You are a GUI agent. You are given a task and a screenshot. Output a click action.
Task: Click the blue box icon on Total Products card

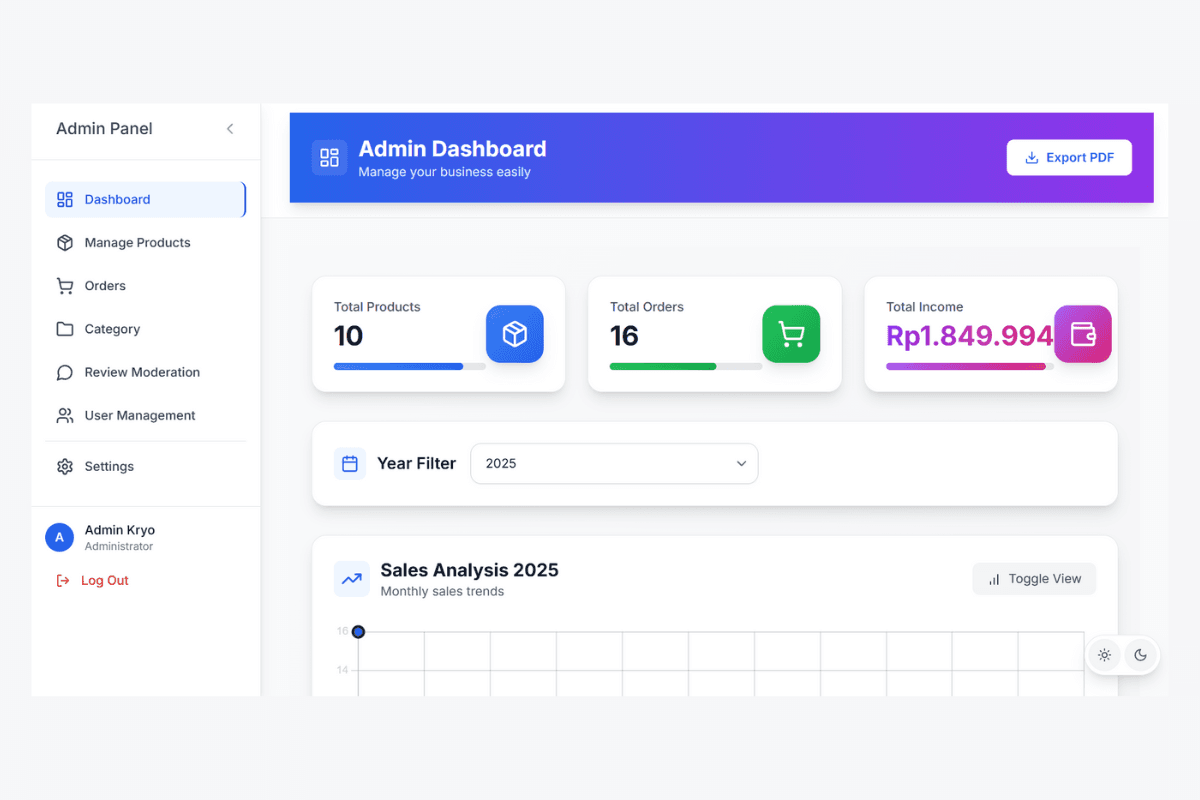coord(514,334)
